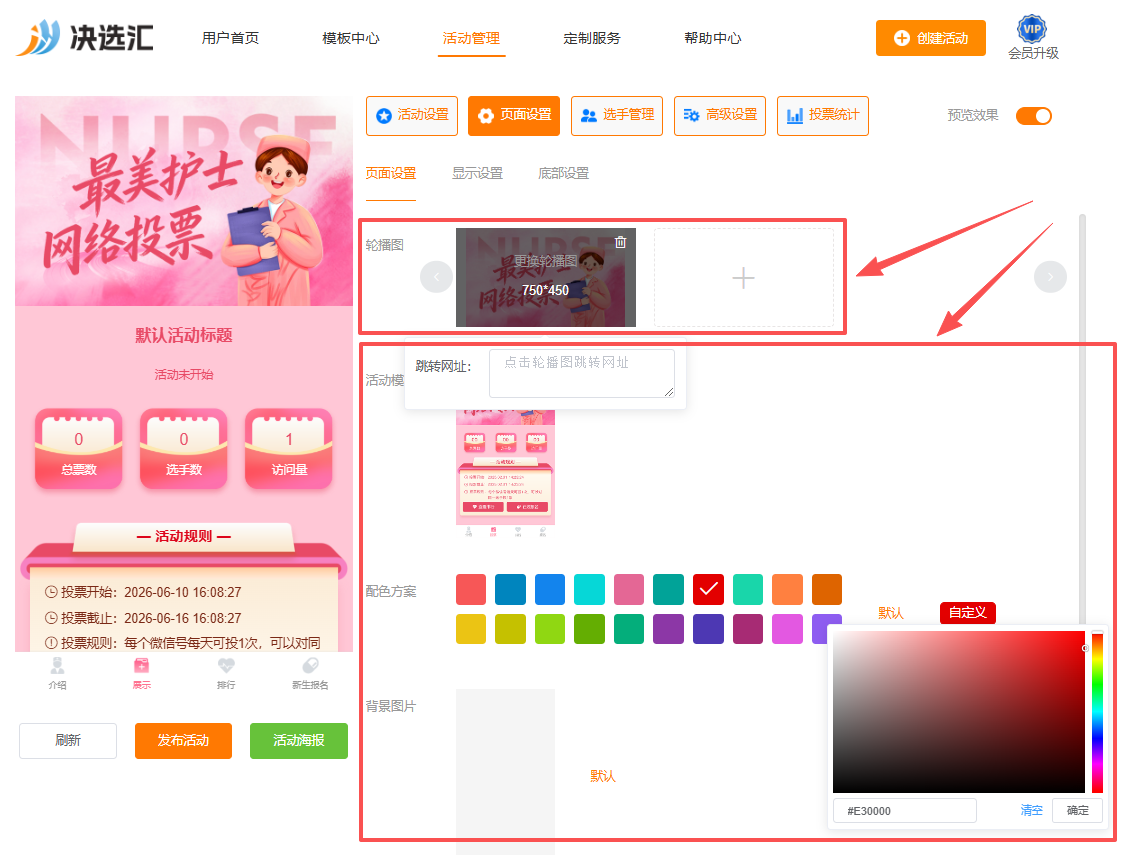Open 帮助中心 in top navigation
The height and width of the screenshot is (855, 1138).
tap(713, 38)
